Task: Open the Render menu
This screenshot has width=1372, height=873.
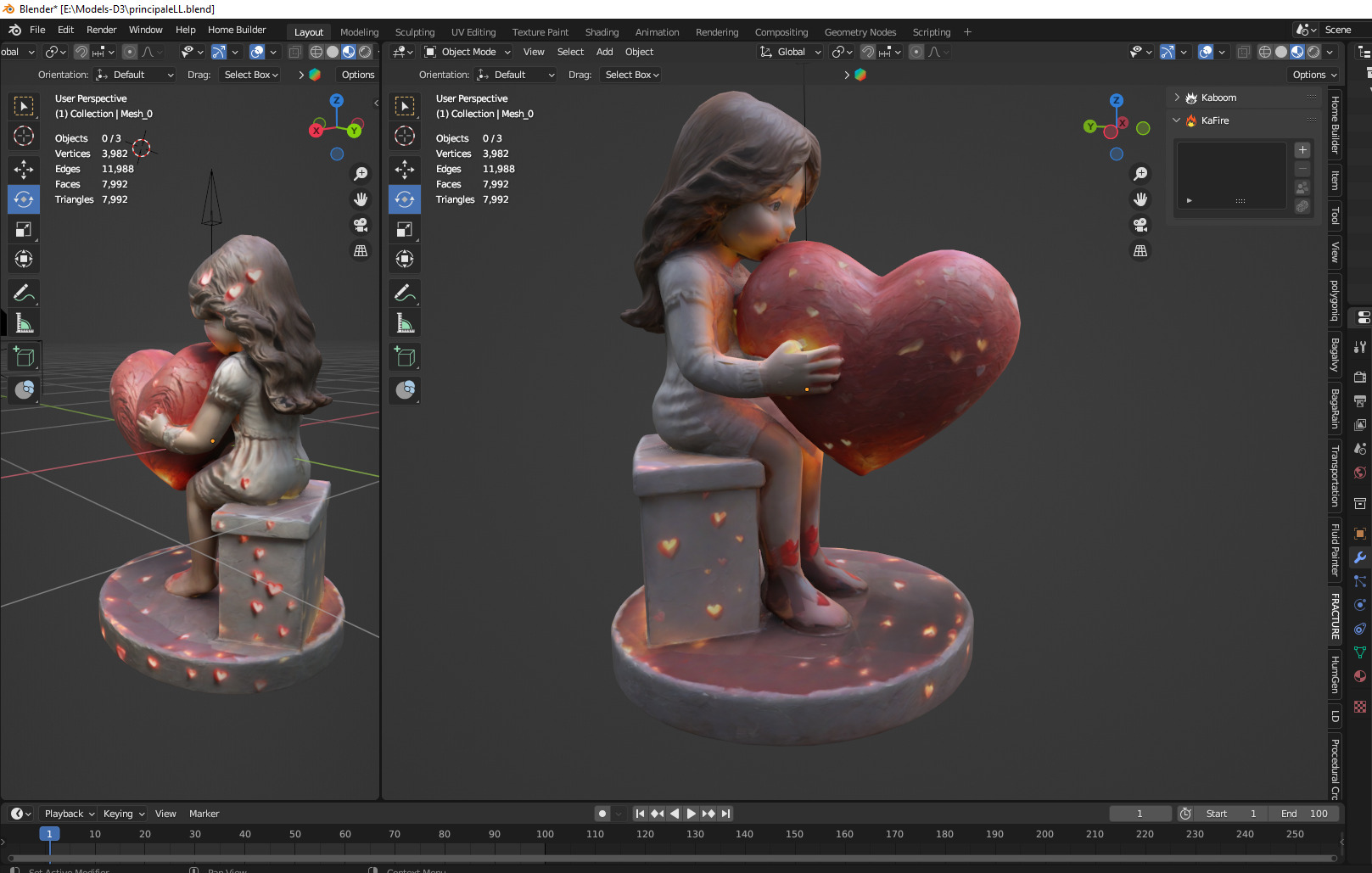Action: pos(101,30)
